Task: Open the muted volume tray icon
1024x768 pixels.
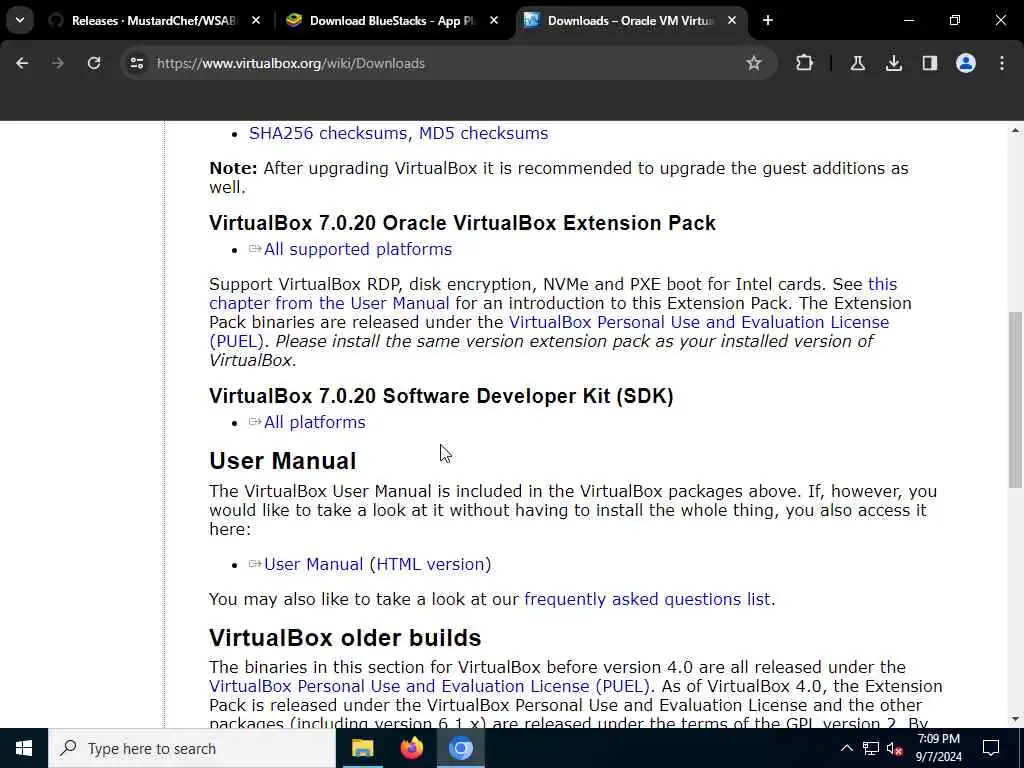Action: pyautogui.click(x=895, y=749)
